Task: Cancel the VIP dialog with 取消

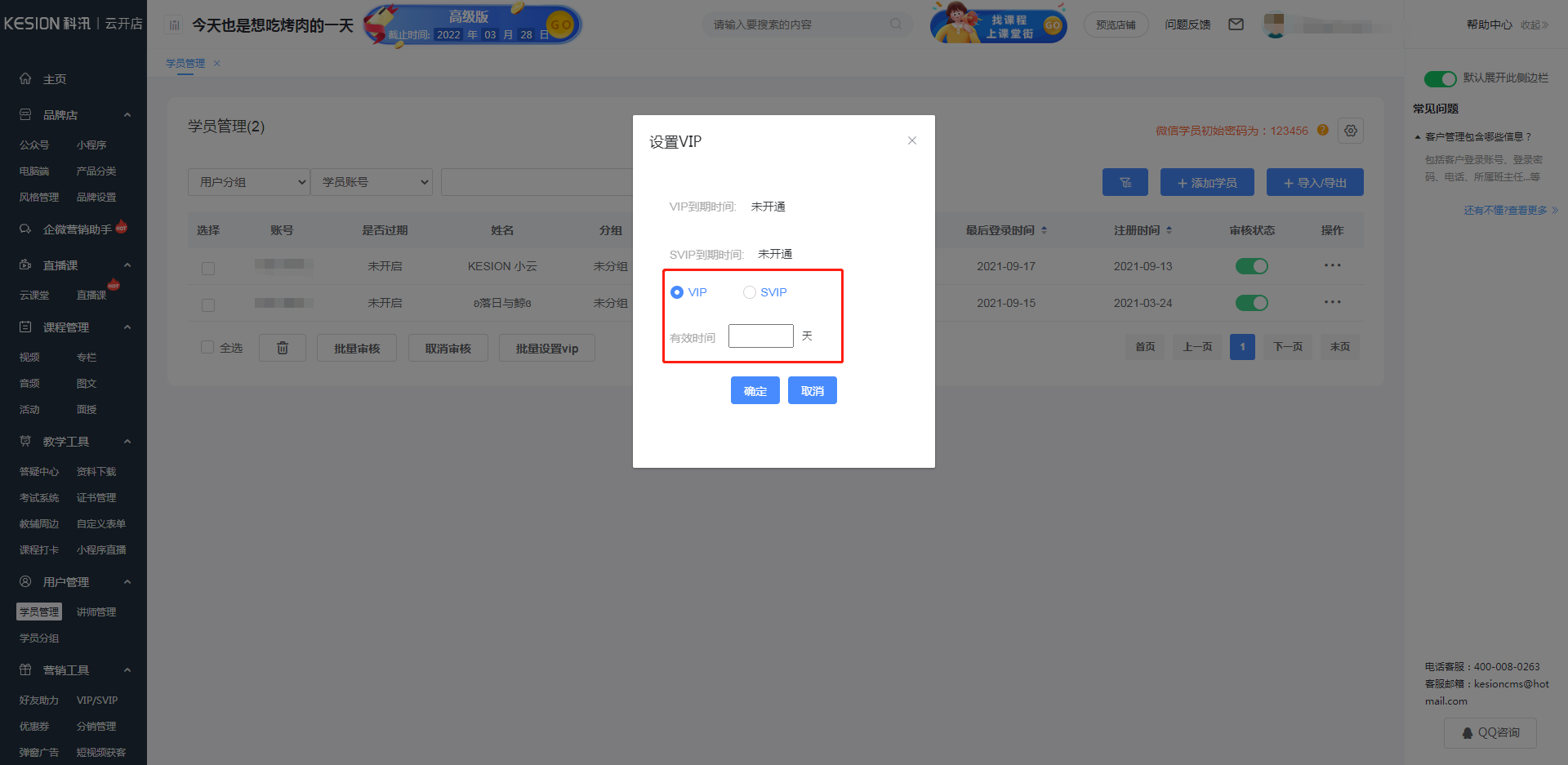Action: click(813, 390)
